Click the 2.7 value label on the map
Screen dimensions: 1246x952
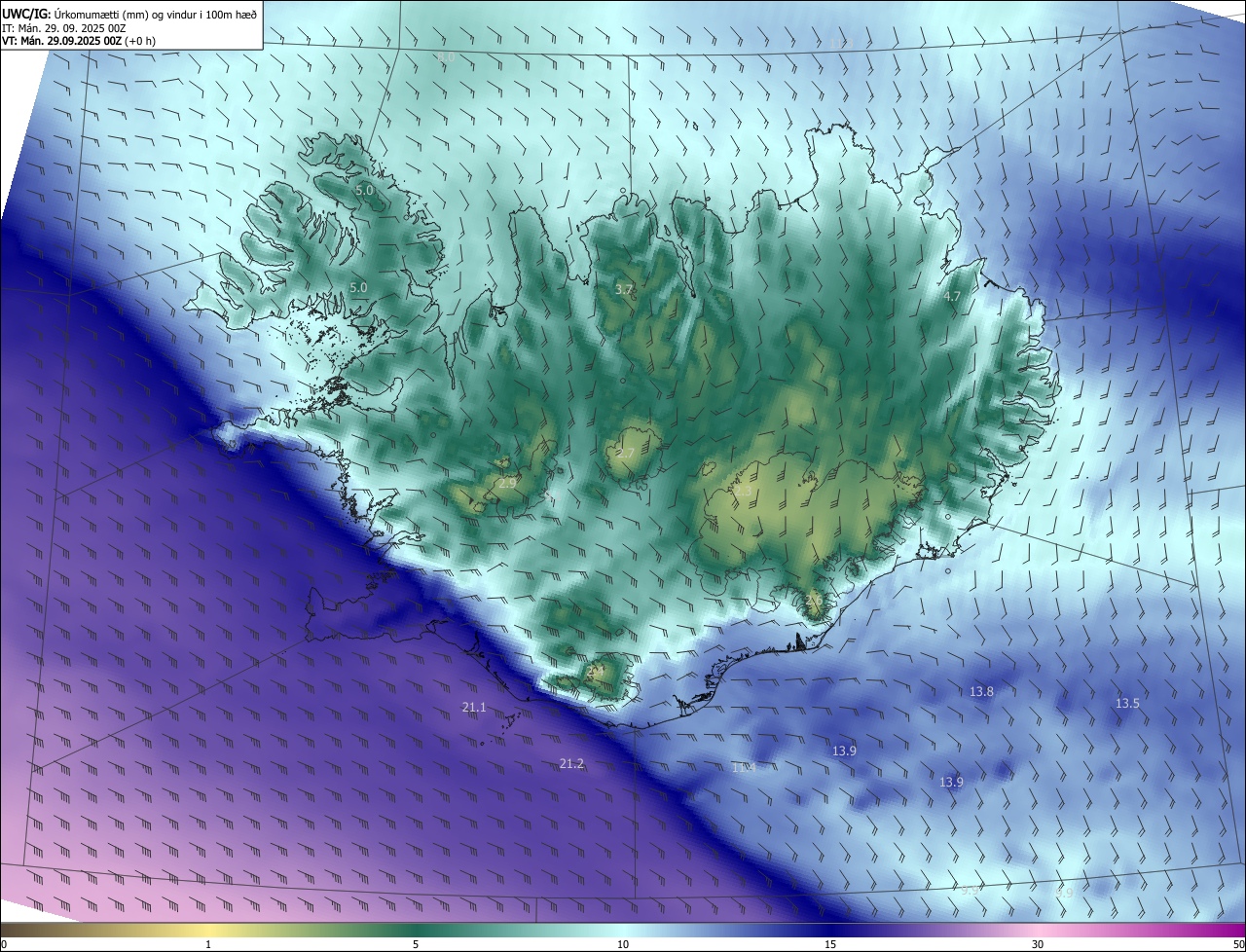coord(625,454)
